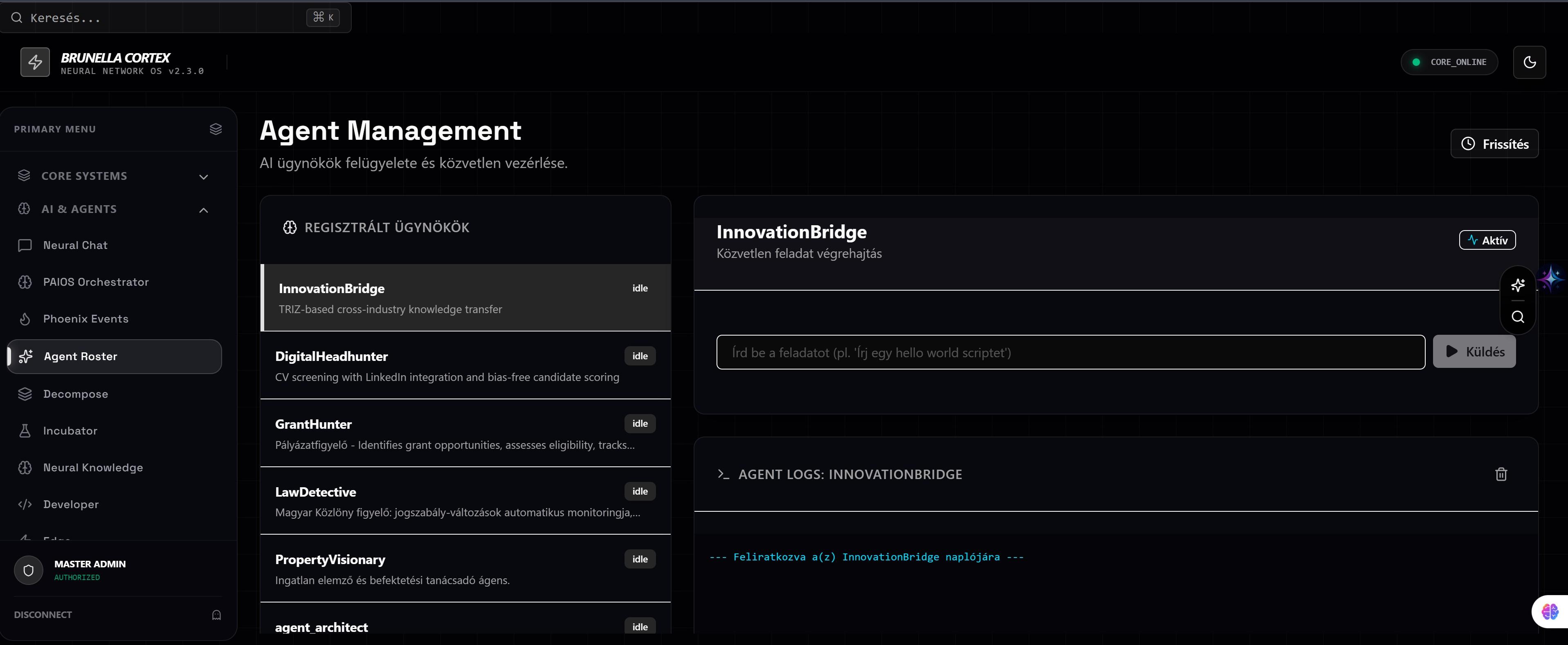This screenshot has height=645, width=1568.
Task: Open the brain widget in corner
Action: coord(1550,611)
